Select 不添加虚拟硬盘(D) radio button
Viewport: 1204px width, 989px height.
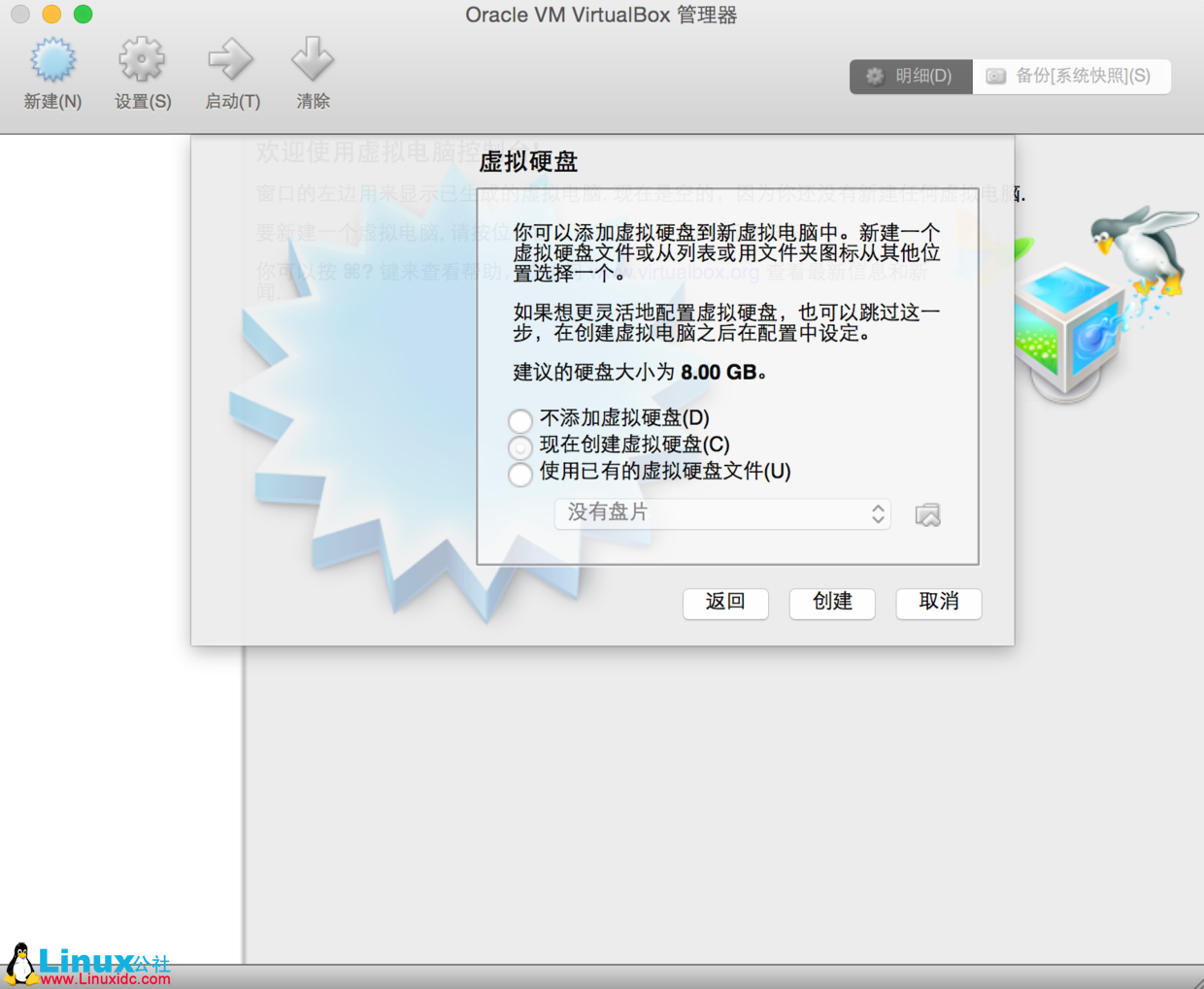click(520, 420)
